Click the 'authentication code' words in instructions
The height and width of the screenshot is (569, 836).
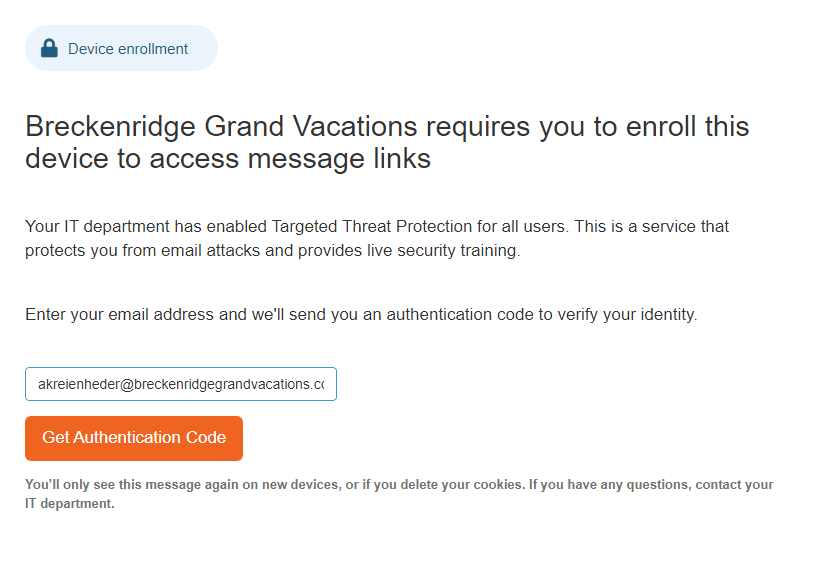[x=460, y=315]
